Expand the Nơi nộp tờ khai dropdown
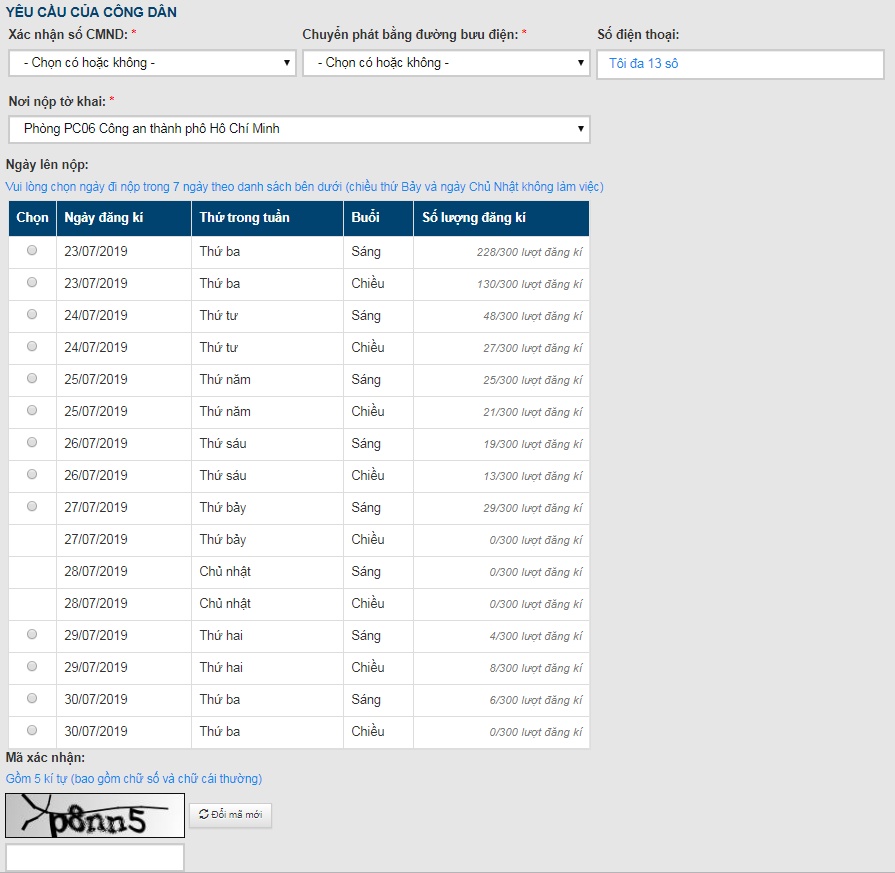Viewport: 895px width, 873px height. (x=299, y=129)
